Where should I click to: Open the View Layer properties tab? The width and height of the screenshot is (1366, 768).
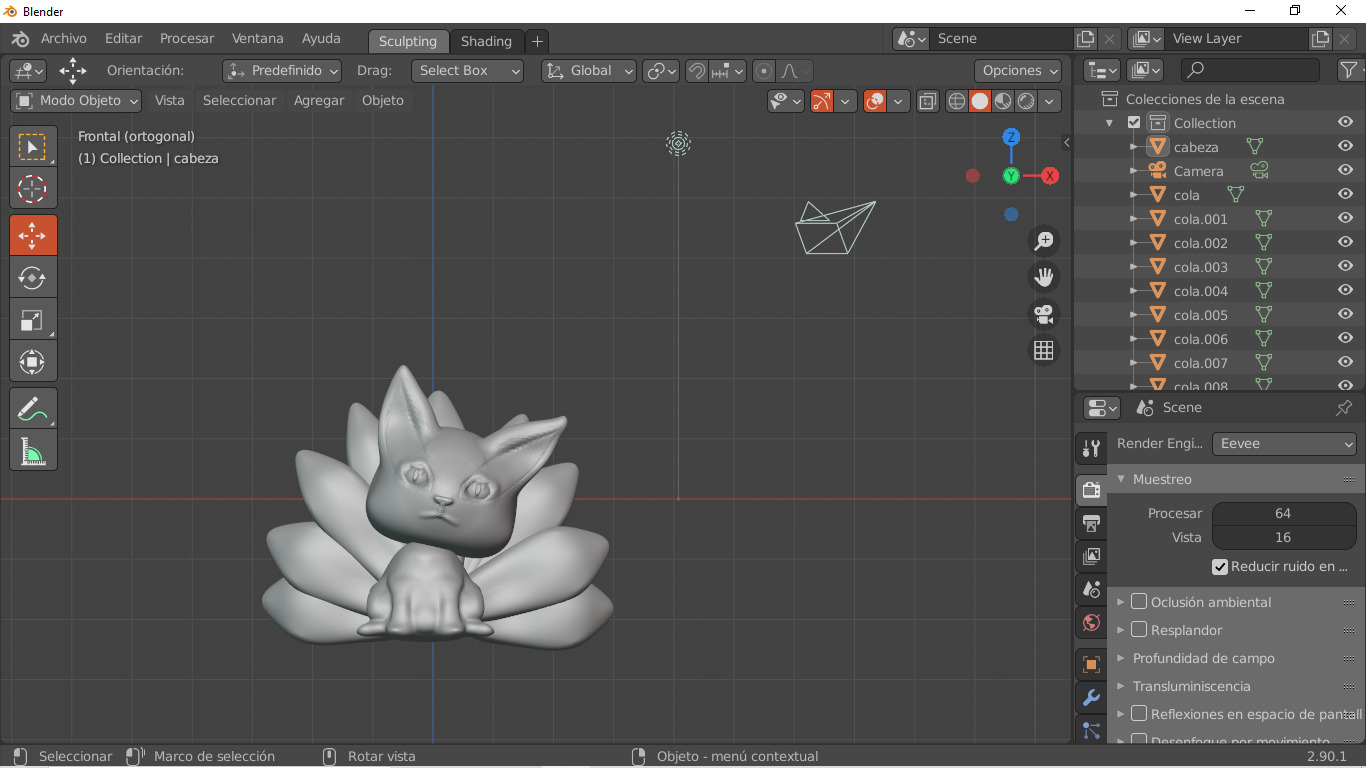point(1091,556)
